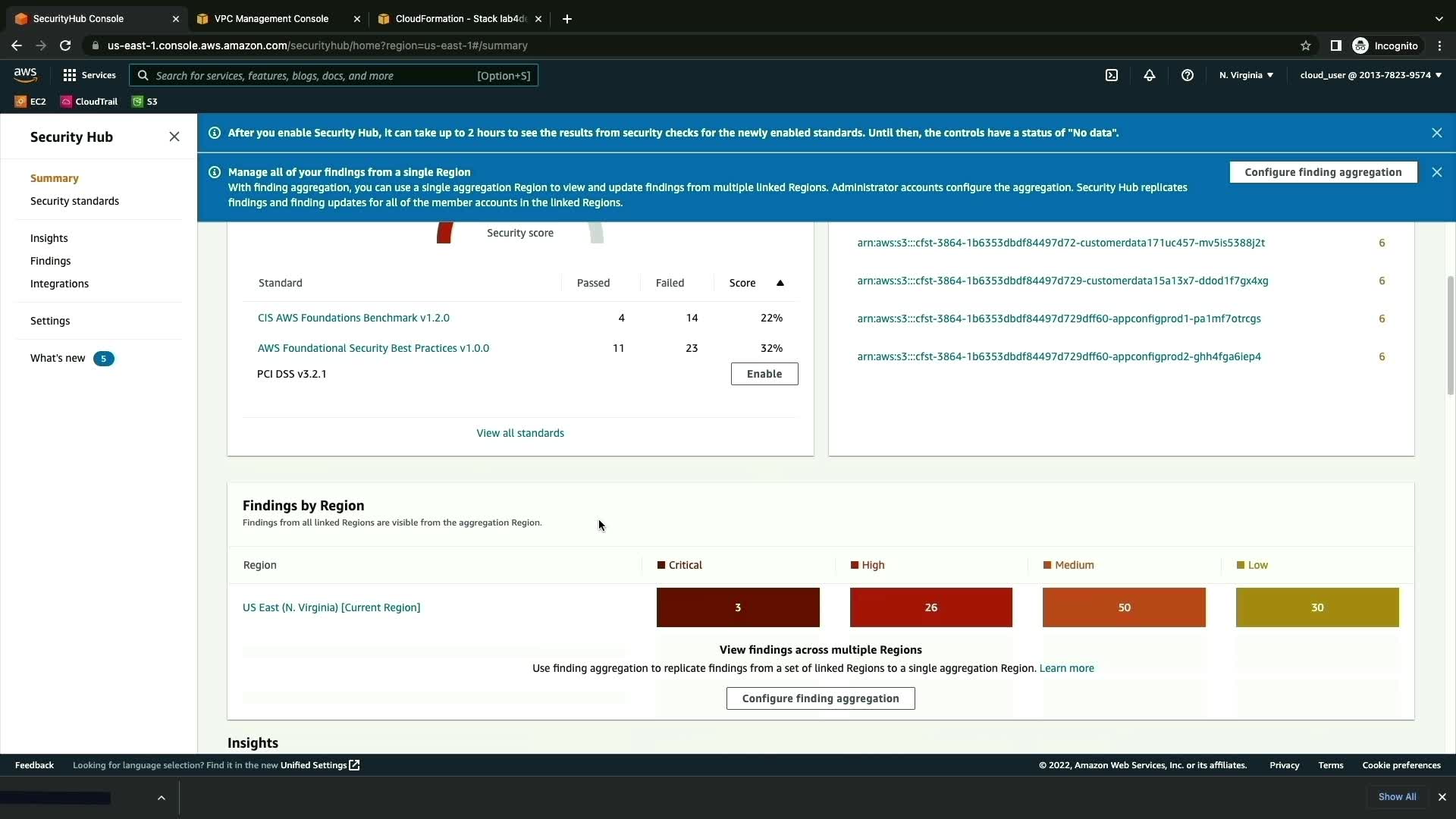Open the S3 bookmark shortcut
This screenshot has width=1456, height=819.
[x=145, y=102]
